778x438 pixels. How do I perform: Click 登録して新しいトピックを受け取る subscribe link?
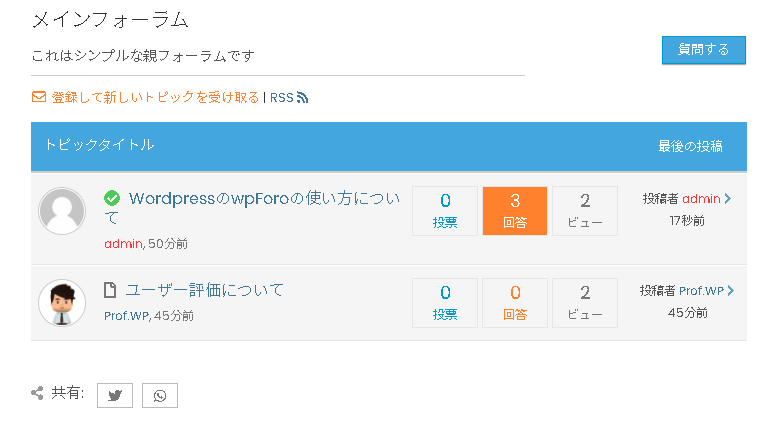click(x=155, y=97)
